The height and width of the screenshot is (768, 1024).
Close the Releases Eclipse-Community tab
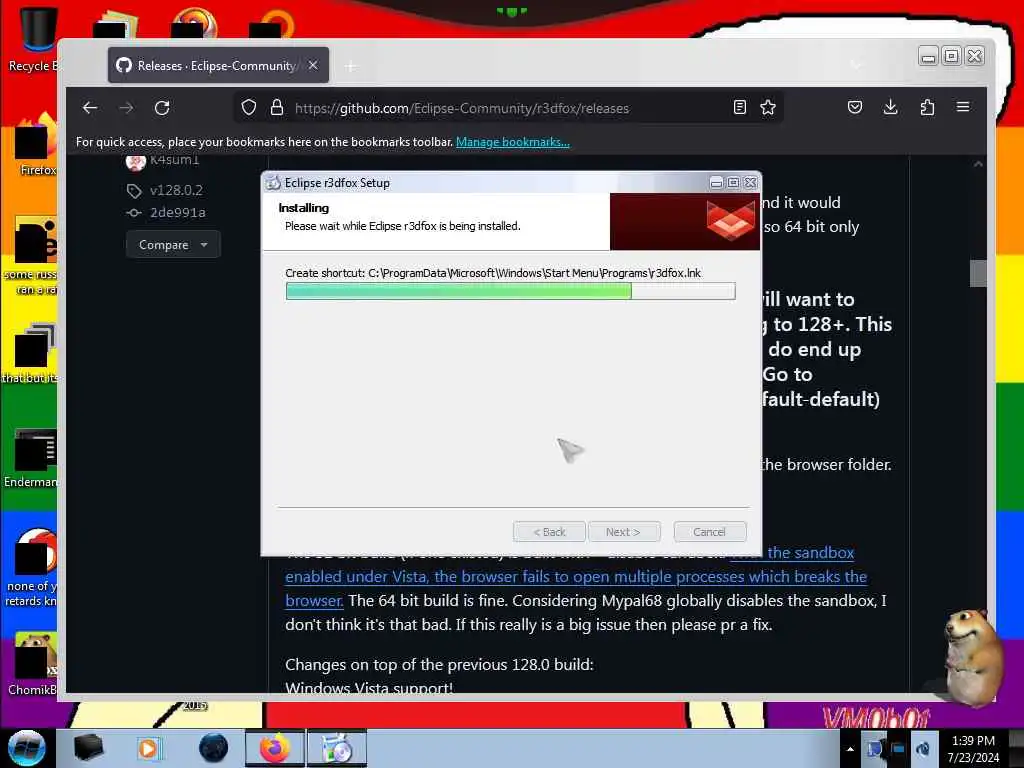(313, 65)
